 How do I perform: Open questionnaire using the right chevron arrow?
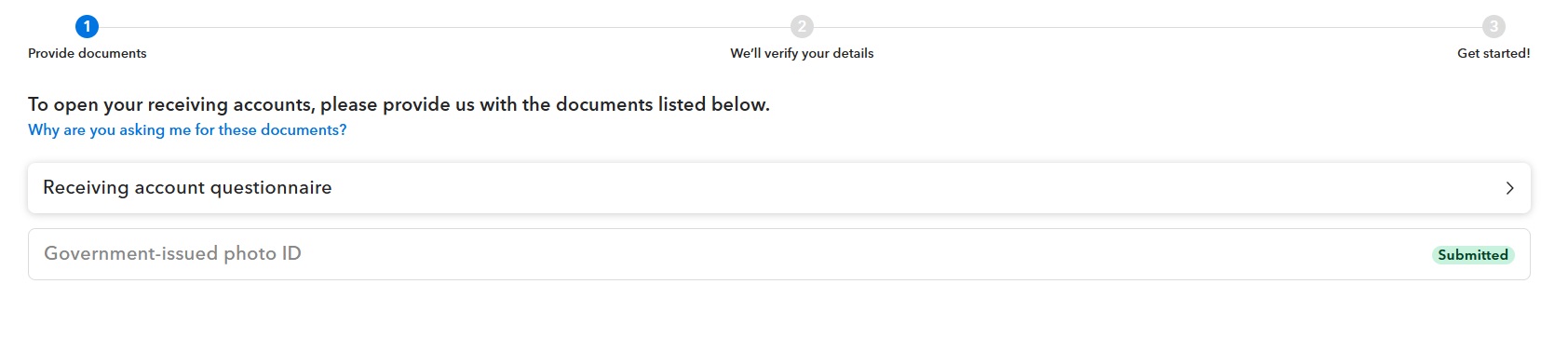click(x=1509, y=188)
